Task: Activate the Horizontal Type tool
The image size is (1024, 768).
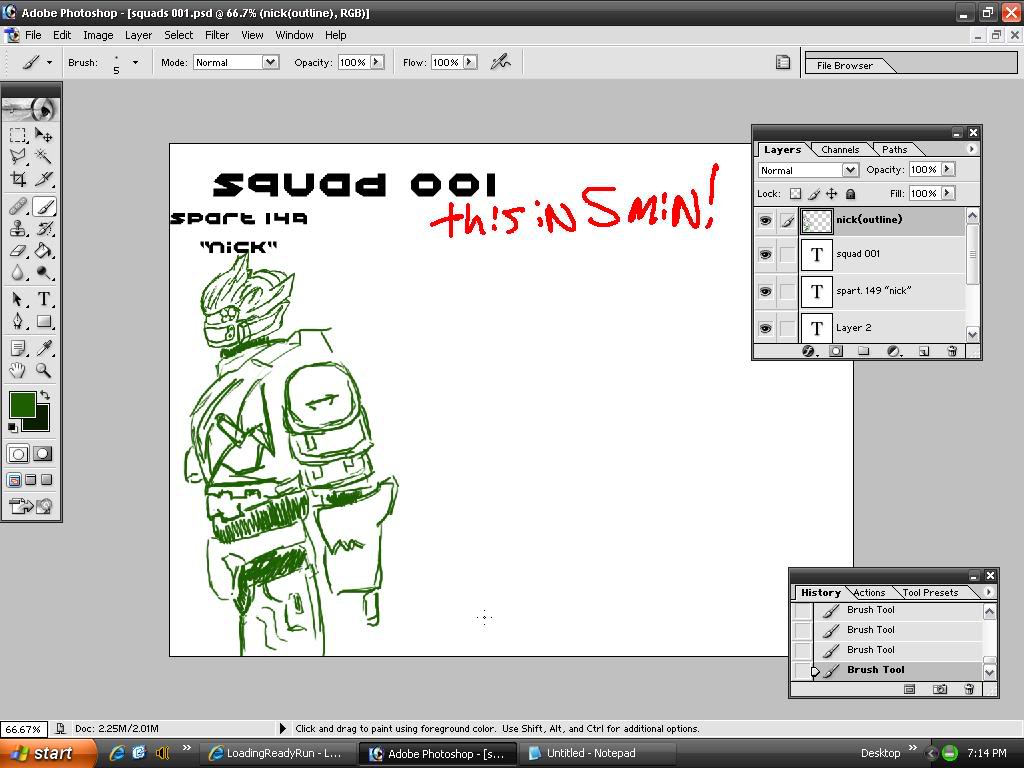Action: [x=44, y=299]
